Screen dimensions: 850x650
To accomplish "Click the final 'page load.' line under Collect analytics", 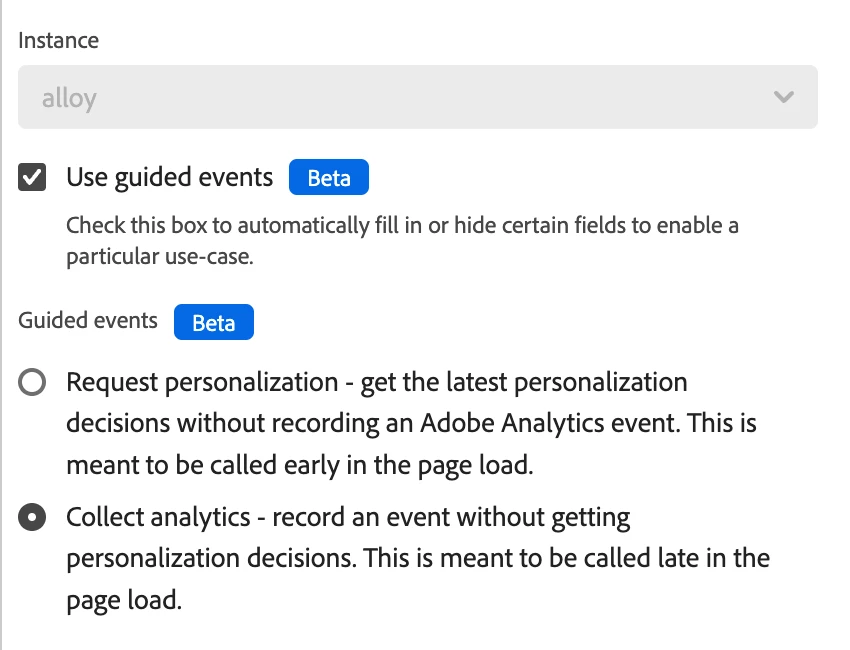I will 124,601.
